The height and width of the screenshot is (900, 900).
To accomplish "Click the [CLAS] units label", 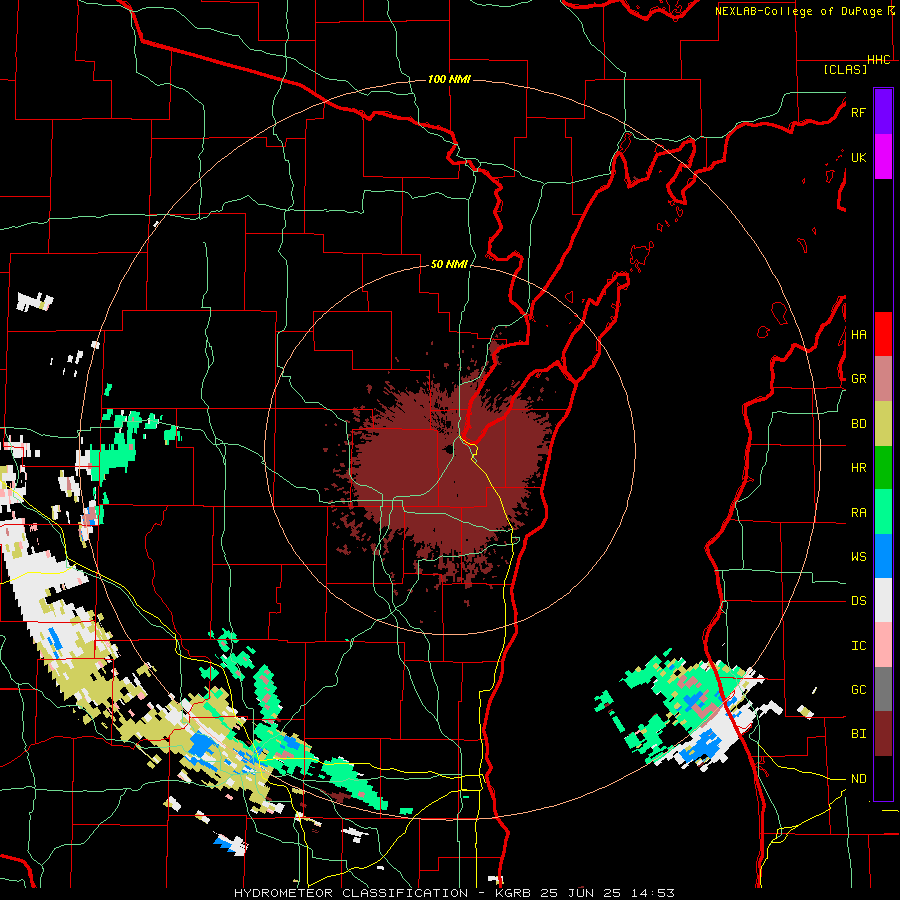I will point(845,69).
